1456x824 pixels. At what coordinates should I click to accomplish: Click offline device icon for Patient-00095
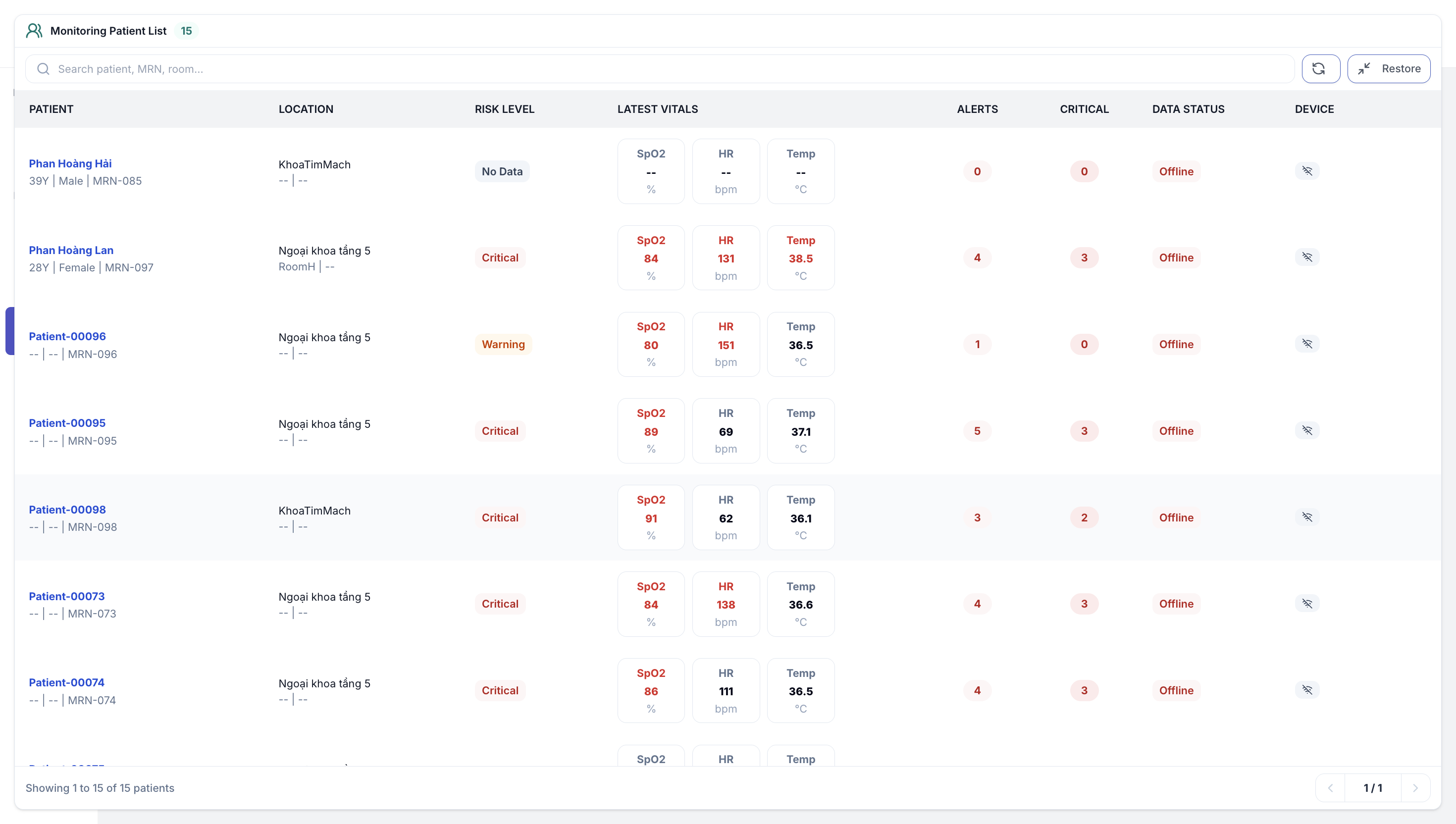tap(1306, 430)
